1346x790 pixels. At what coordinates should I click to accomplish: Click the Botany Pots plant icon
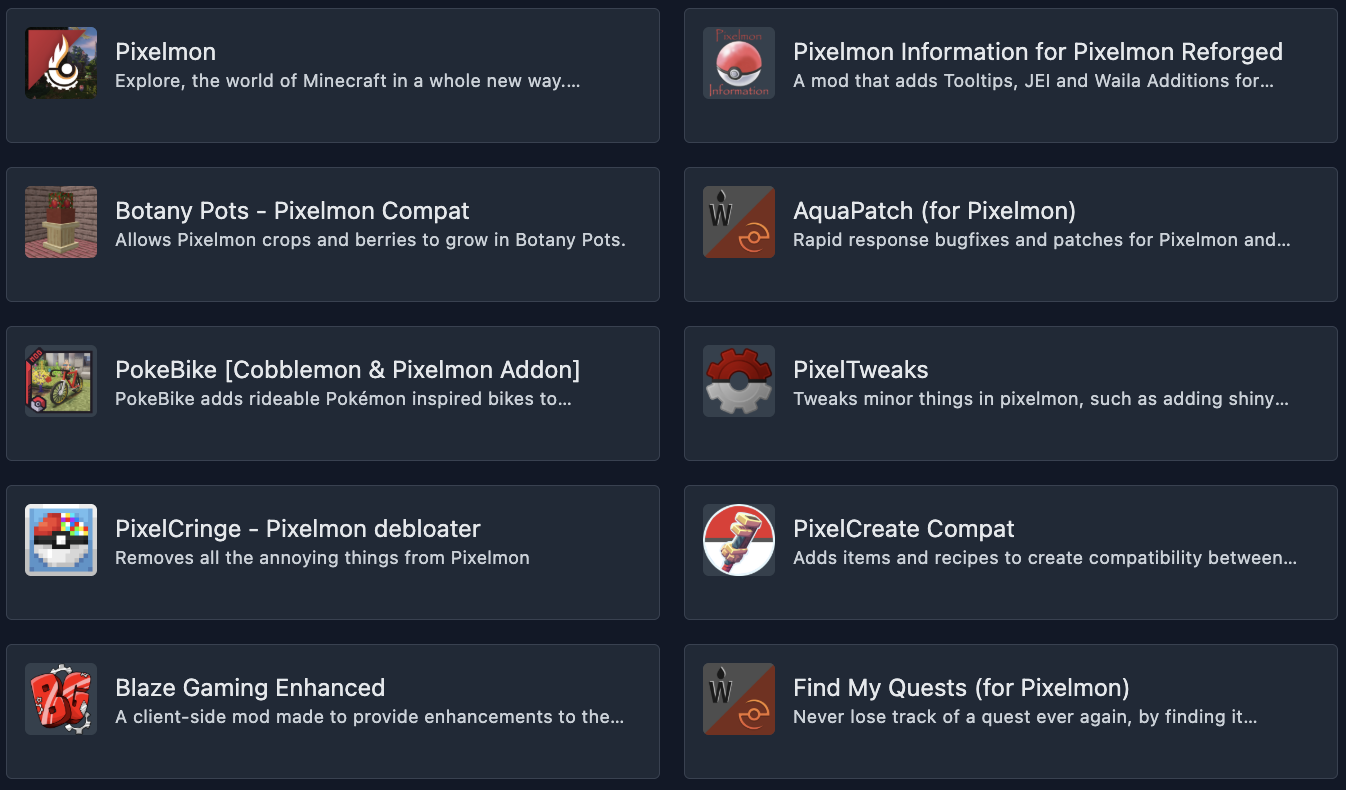(61, 222)
